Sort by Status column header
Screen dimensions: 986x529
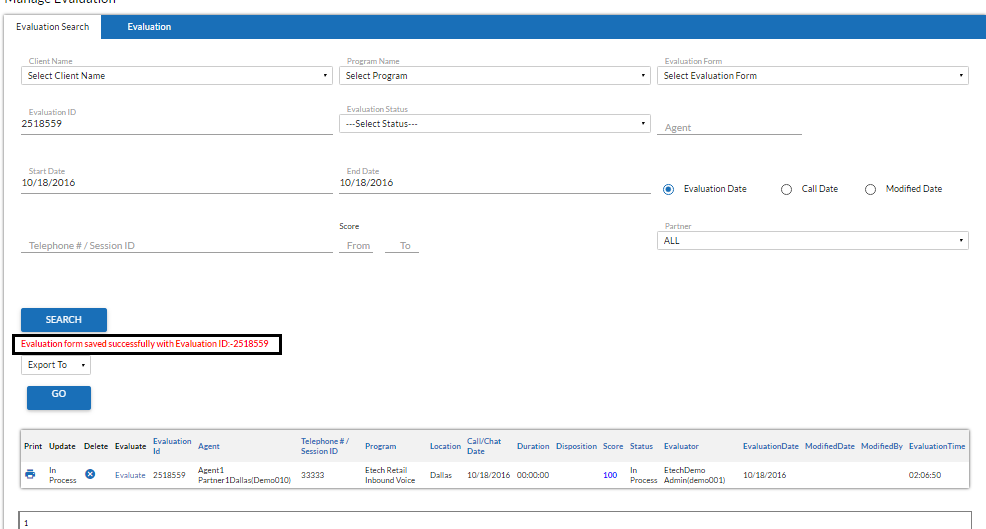pyautogui.click(x=641, y=446)
